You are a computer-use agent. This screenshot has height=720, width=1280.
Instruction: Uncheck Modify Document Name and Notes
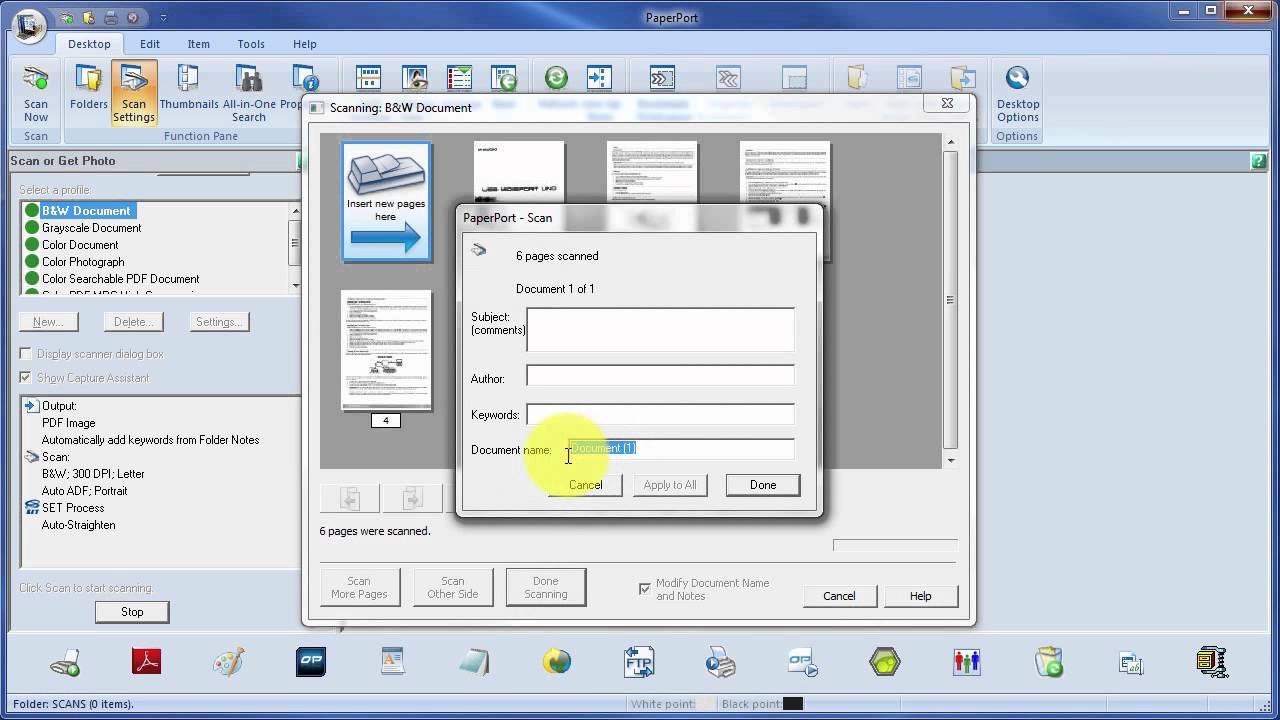[644, 589]
